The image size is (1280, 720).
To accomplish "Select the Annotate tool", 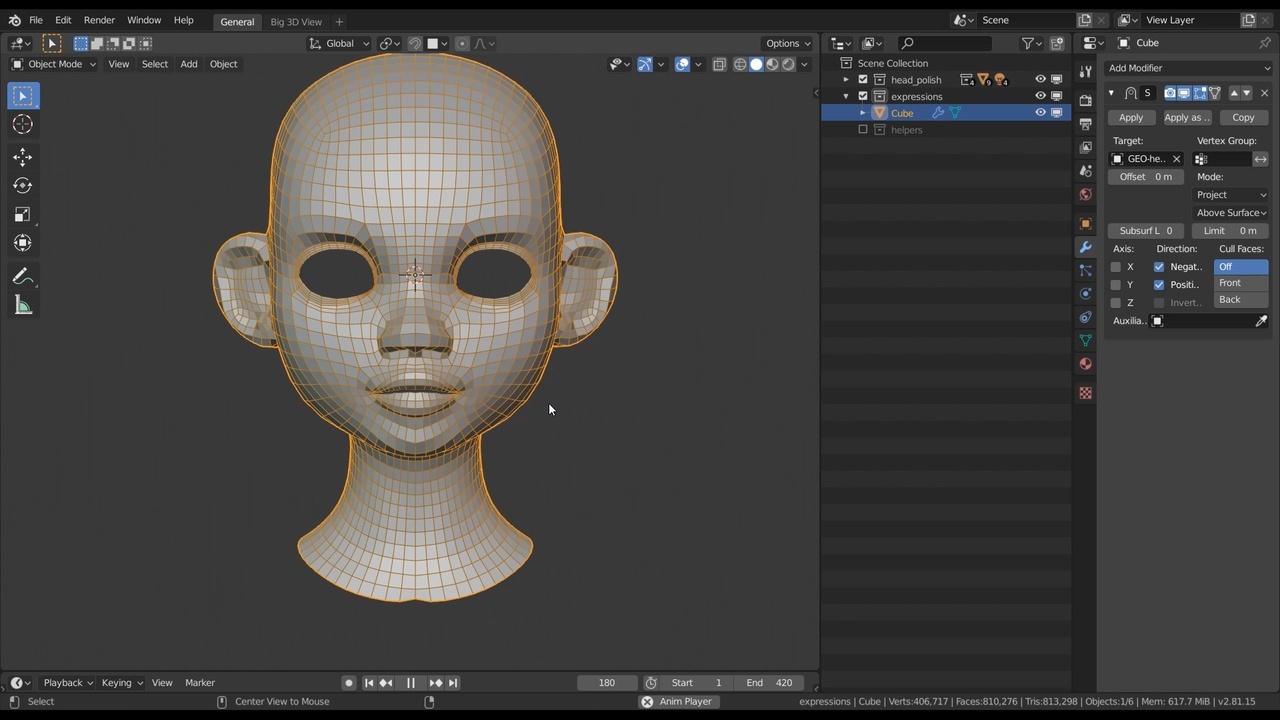I will [x=22, y=277].
